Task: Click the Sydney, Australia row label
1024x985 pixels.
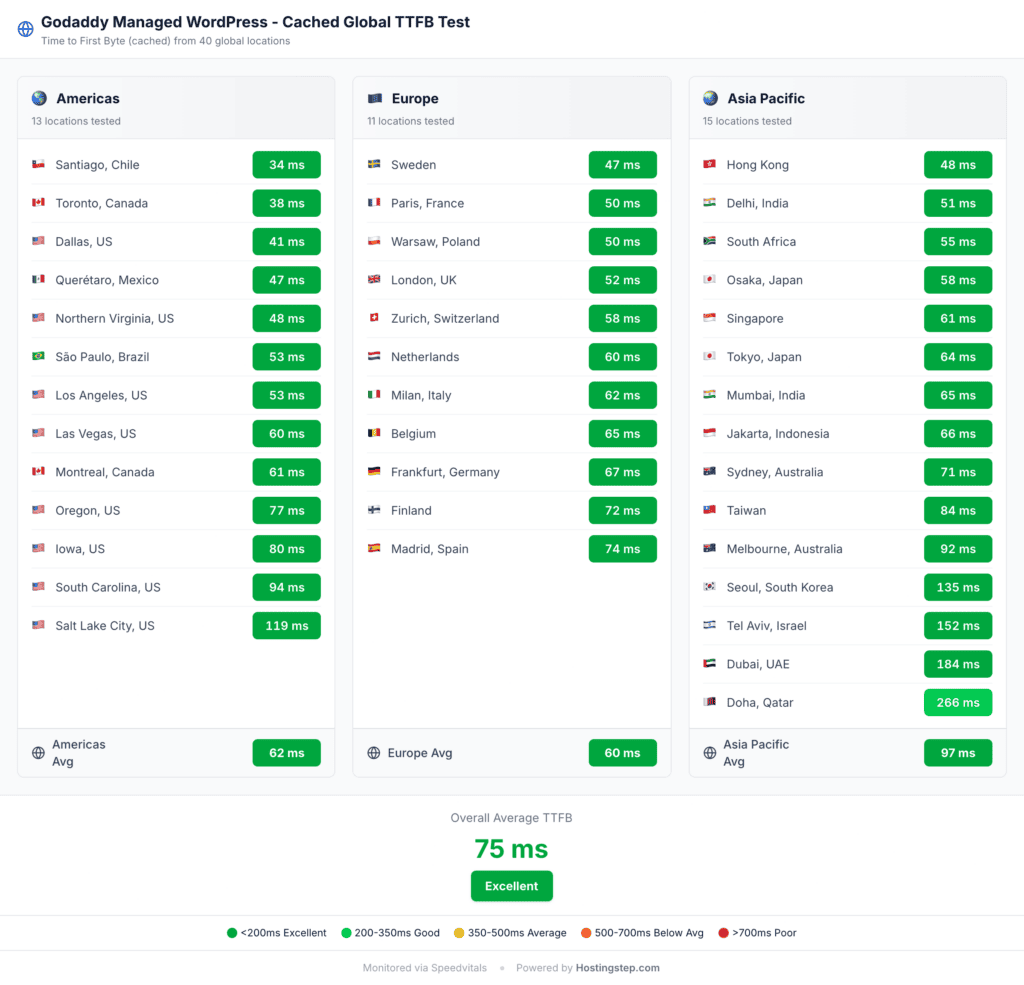Action: pos(775,472)
